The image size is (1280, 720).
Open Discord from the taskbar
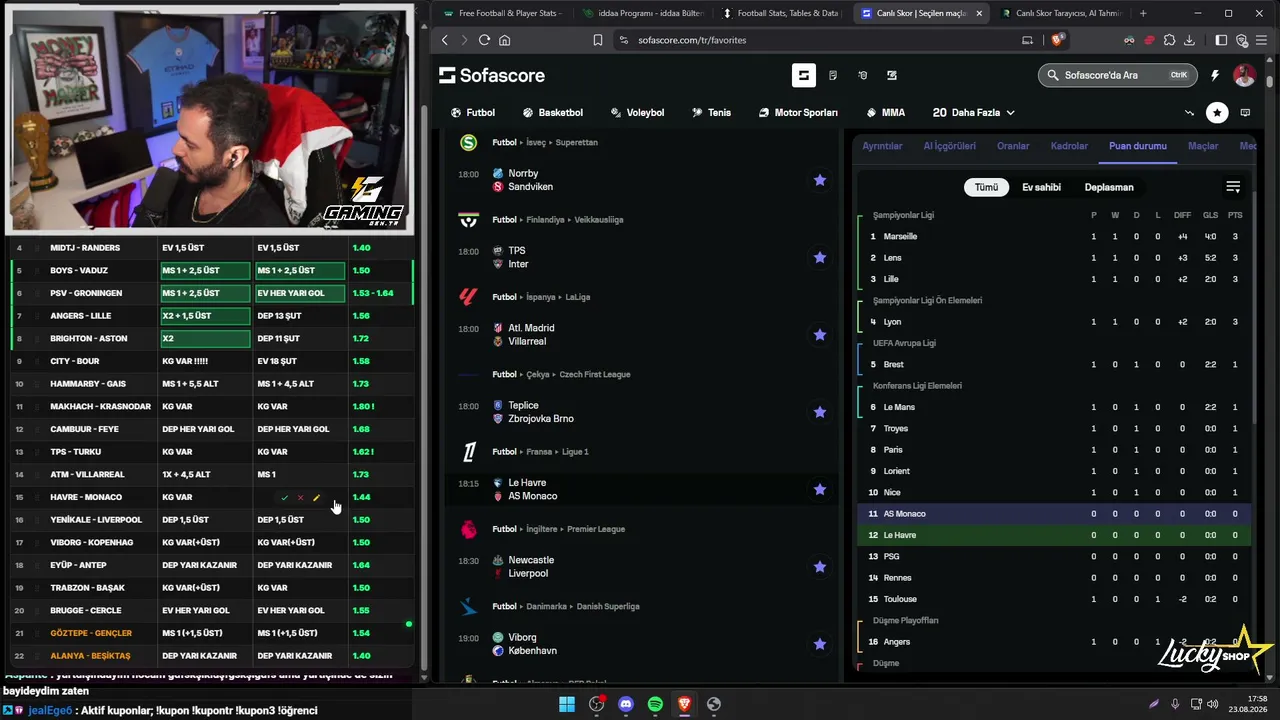click(x=626, y=704)
